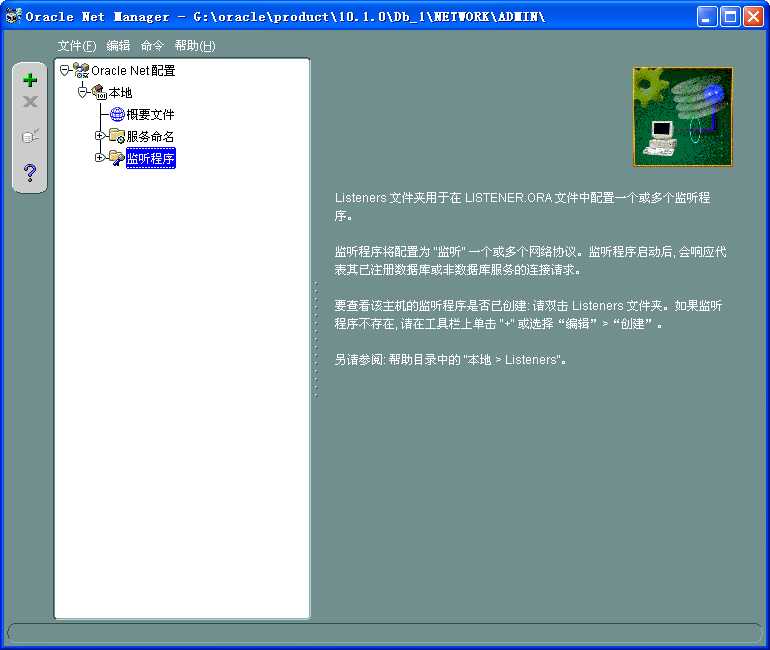Click the 概要文件 globe icon
This screenshot has height=650, width=770.
coord(117,114)
